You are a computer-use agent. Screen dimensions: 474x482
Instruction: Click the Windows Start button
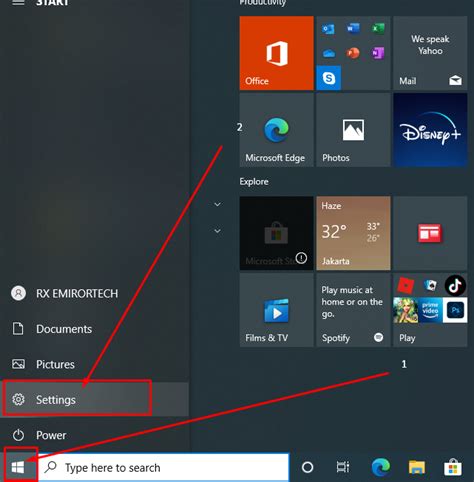coord(18,467)
